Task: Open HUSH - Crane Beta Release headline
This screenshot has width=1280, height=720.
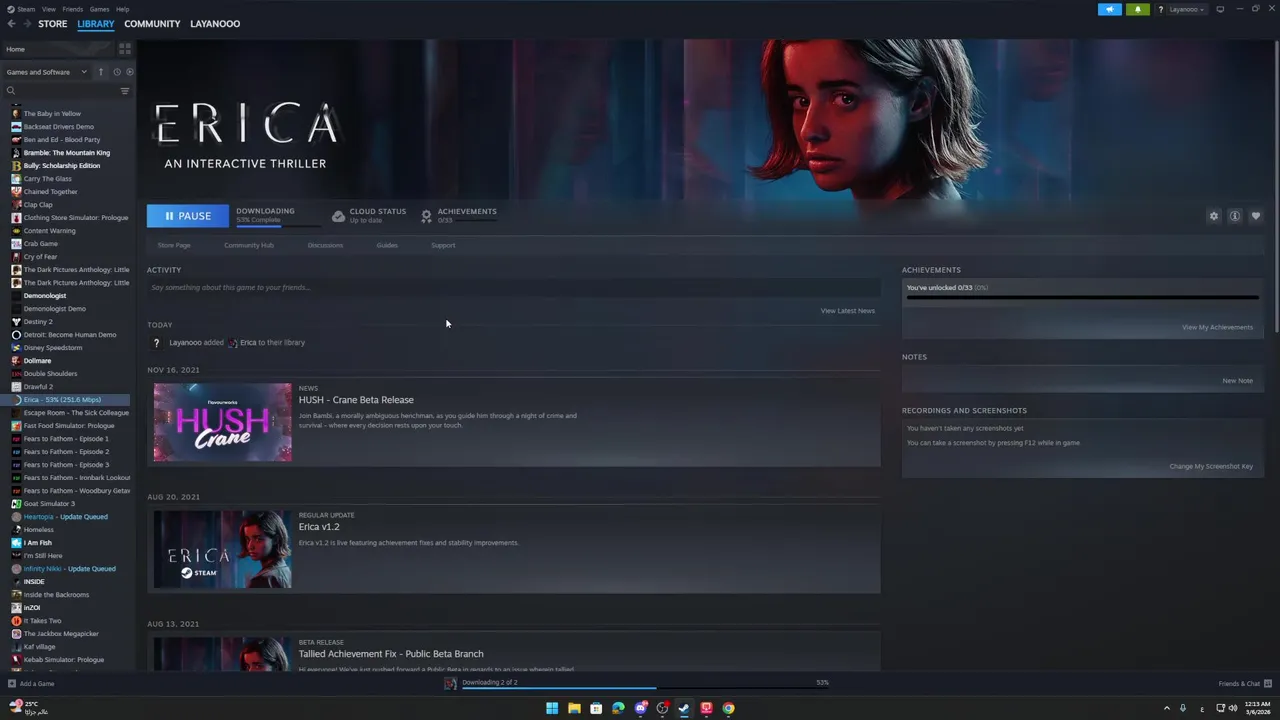Action: [356, 400]
